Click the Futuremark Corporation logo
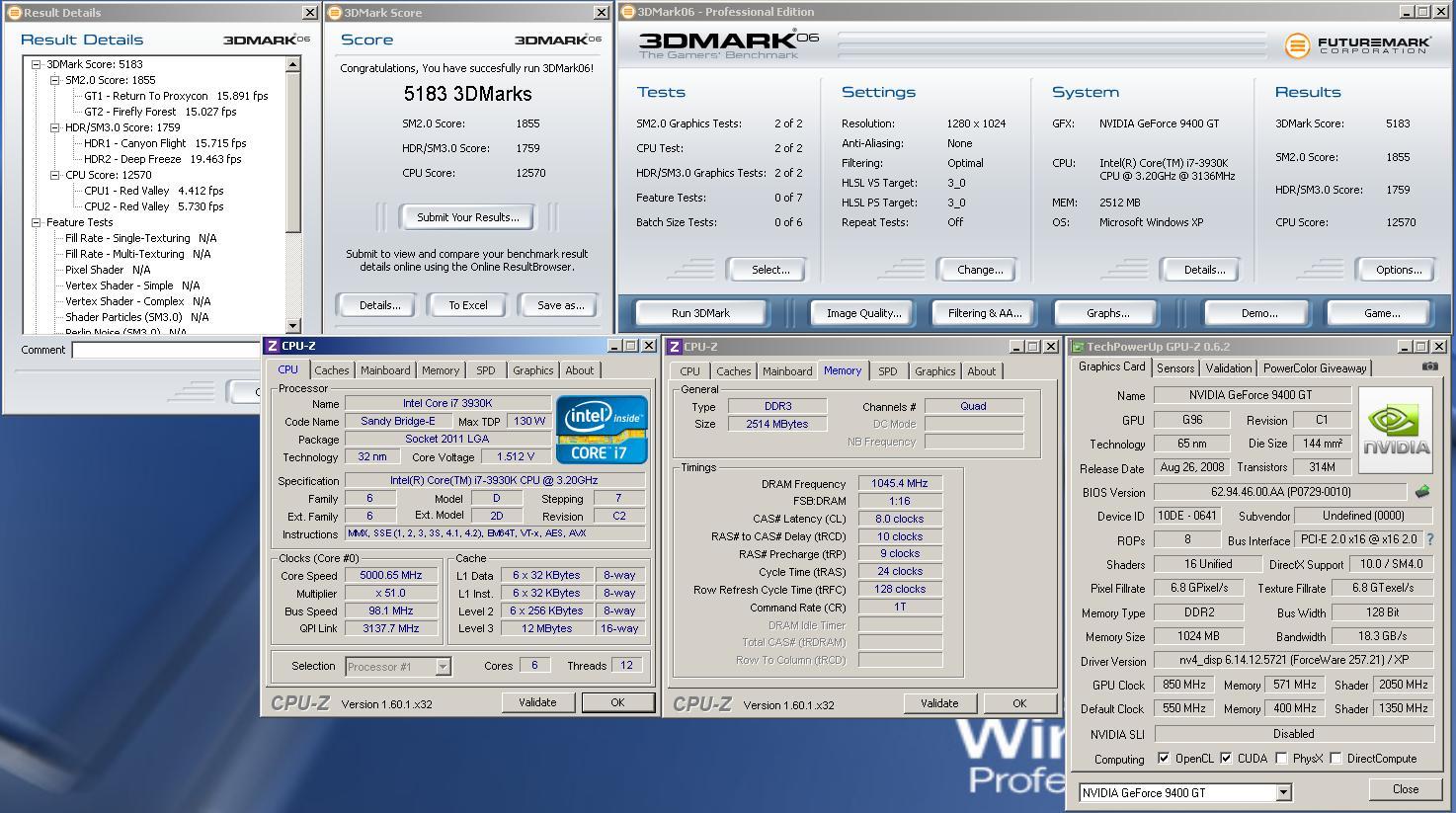The height and width of the screenshot is (813, 1456). (1357, 45)
